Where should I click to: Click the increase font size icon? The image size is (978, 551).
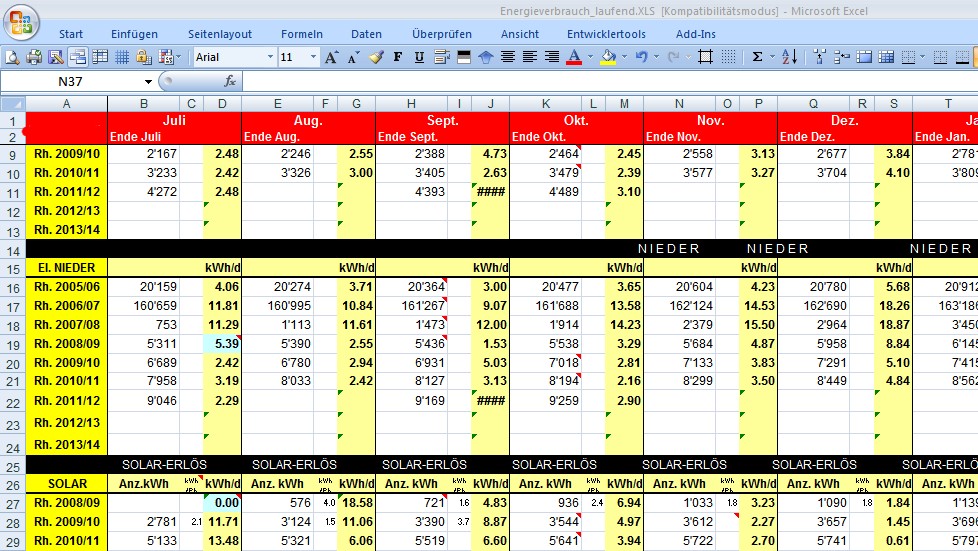click(x=331, y=57)
